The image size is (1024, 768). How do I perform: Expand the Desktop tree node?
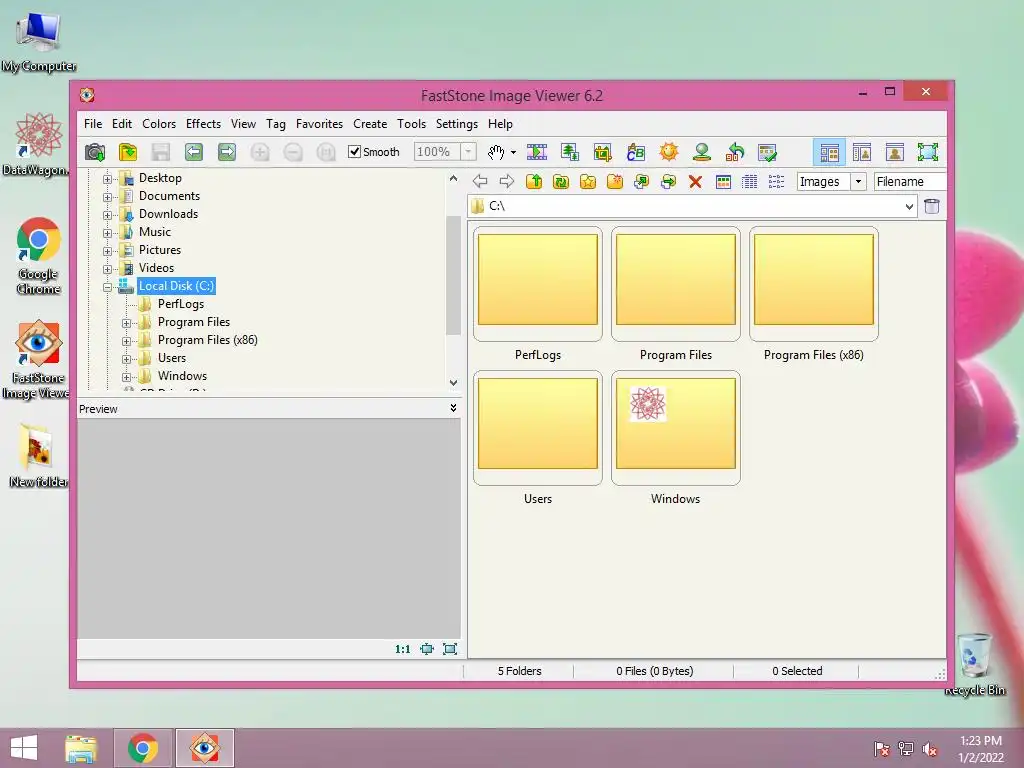(108, 179)
